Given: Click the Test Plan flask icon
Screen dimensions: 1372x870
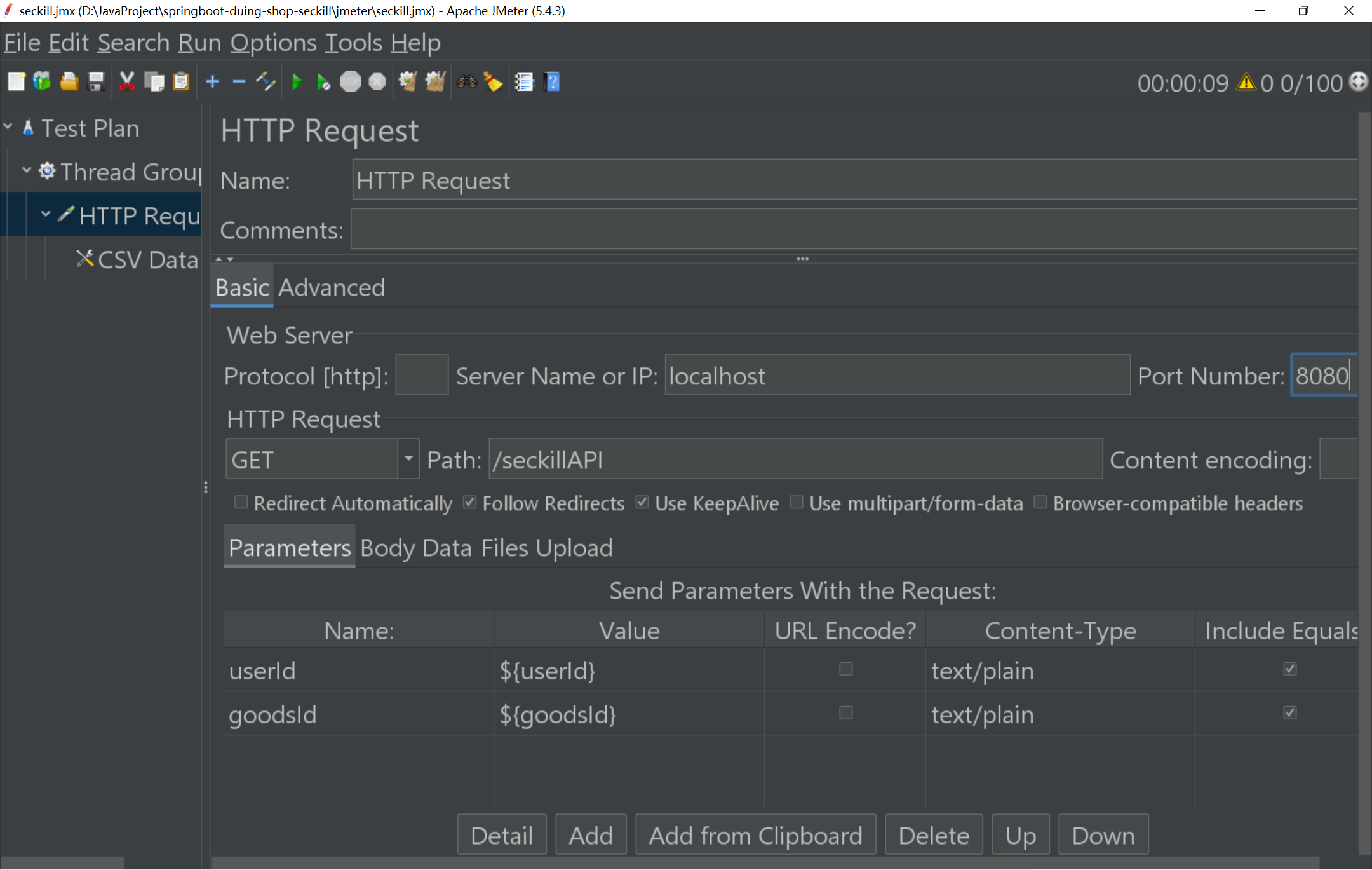Looking at the screenshot, I should point(28,128).
